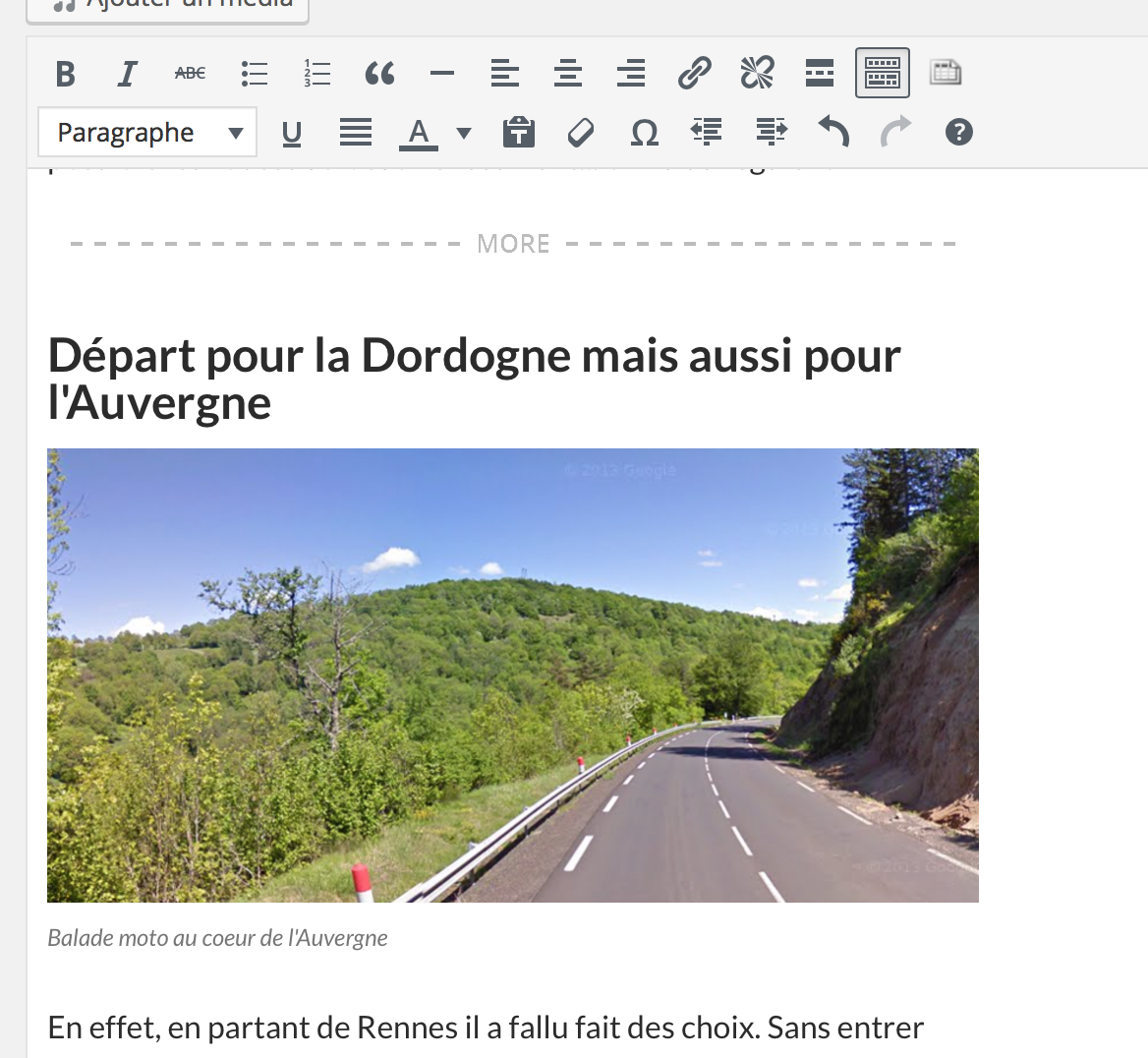Open the text color picker arrow
Image resolution: width=1148 pixels, height=1058 pixels.
tap(462, 132)
